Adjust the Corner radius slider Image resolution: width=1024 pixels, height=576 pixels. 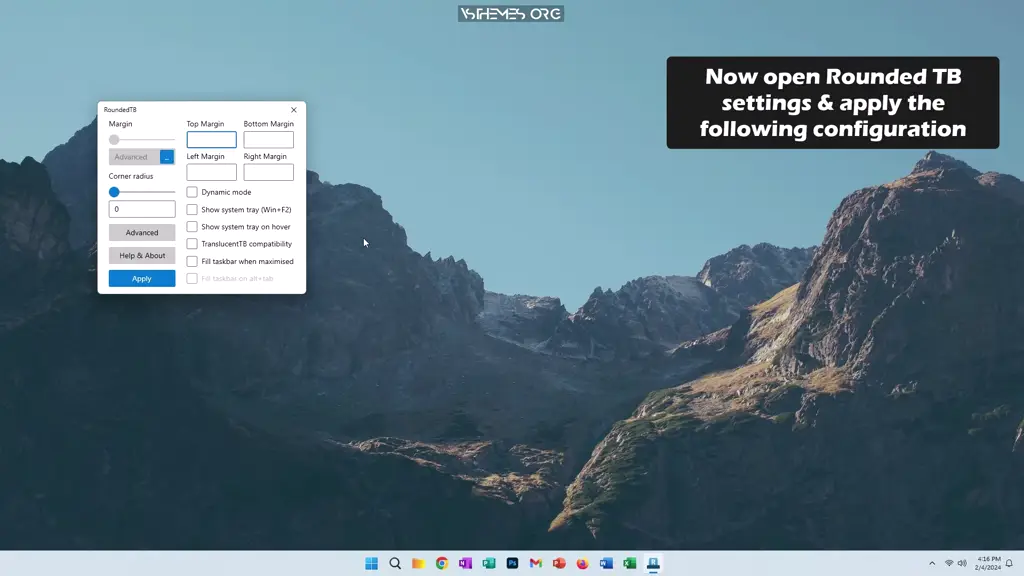[x=113, y=191]
